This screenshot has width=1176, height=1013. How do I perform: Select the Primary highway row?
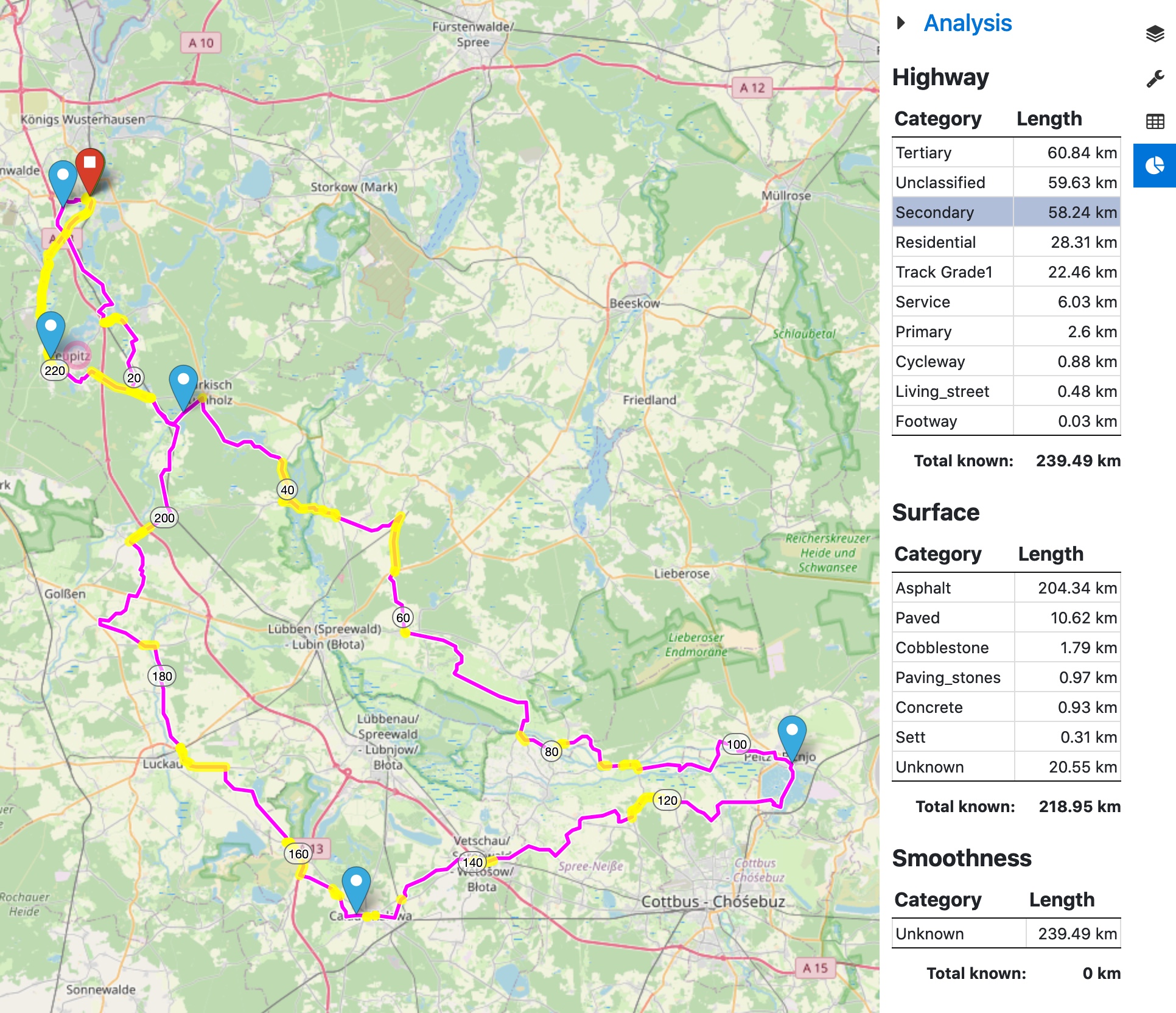[x=1006, y=332]
